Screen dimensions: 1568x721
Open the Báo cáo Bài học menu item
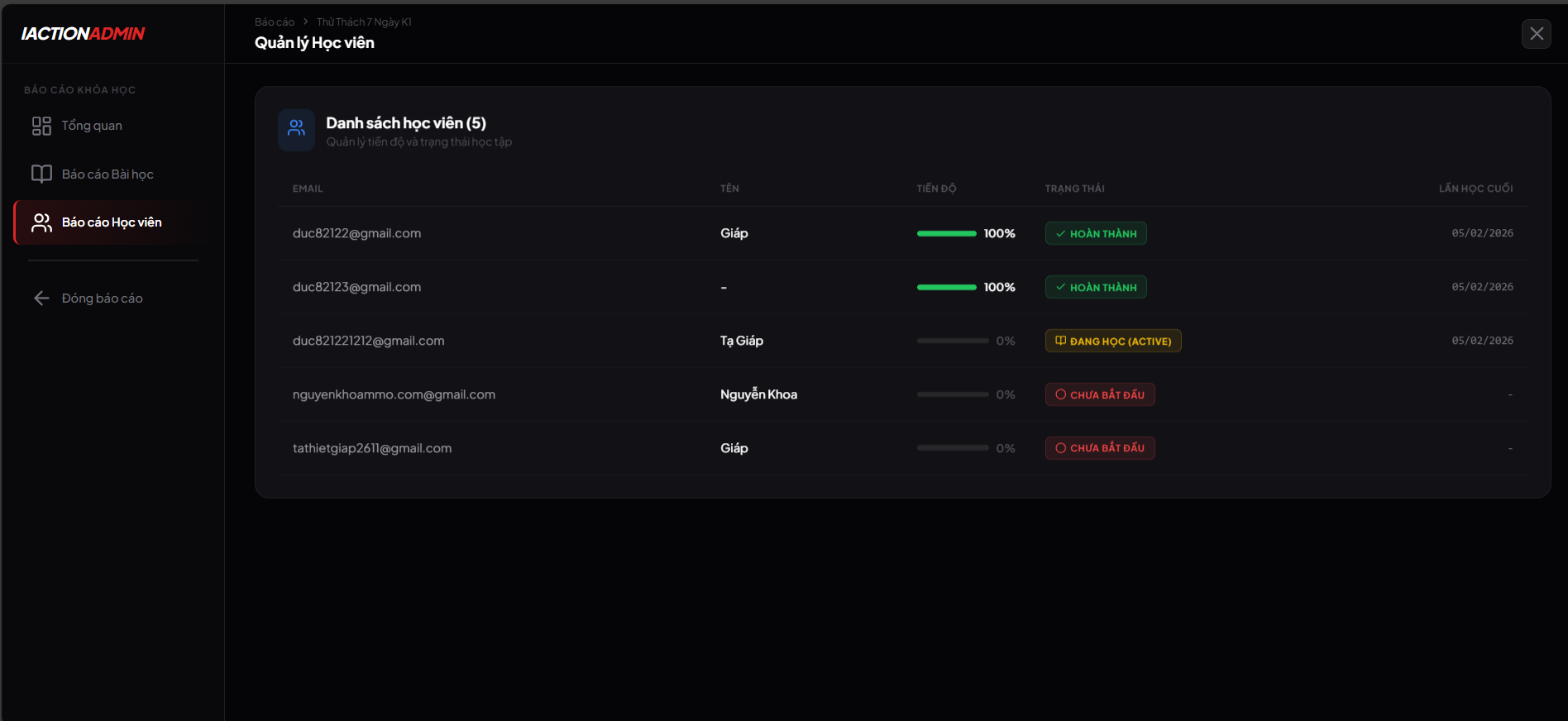pos(108,174)
